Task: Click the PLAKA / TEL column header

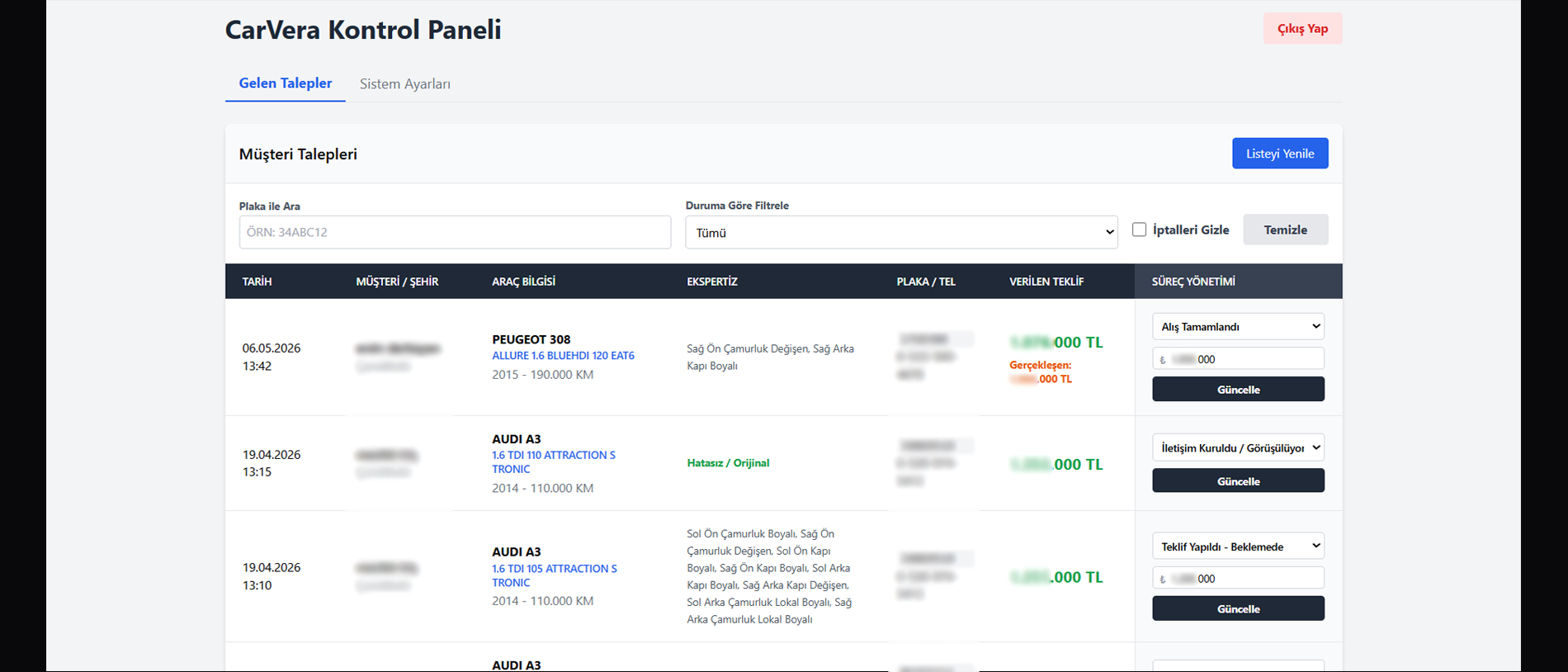Action: click(x=926, y=282)
